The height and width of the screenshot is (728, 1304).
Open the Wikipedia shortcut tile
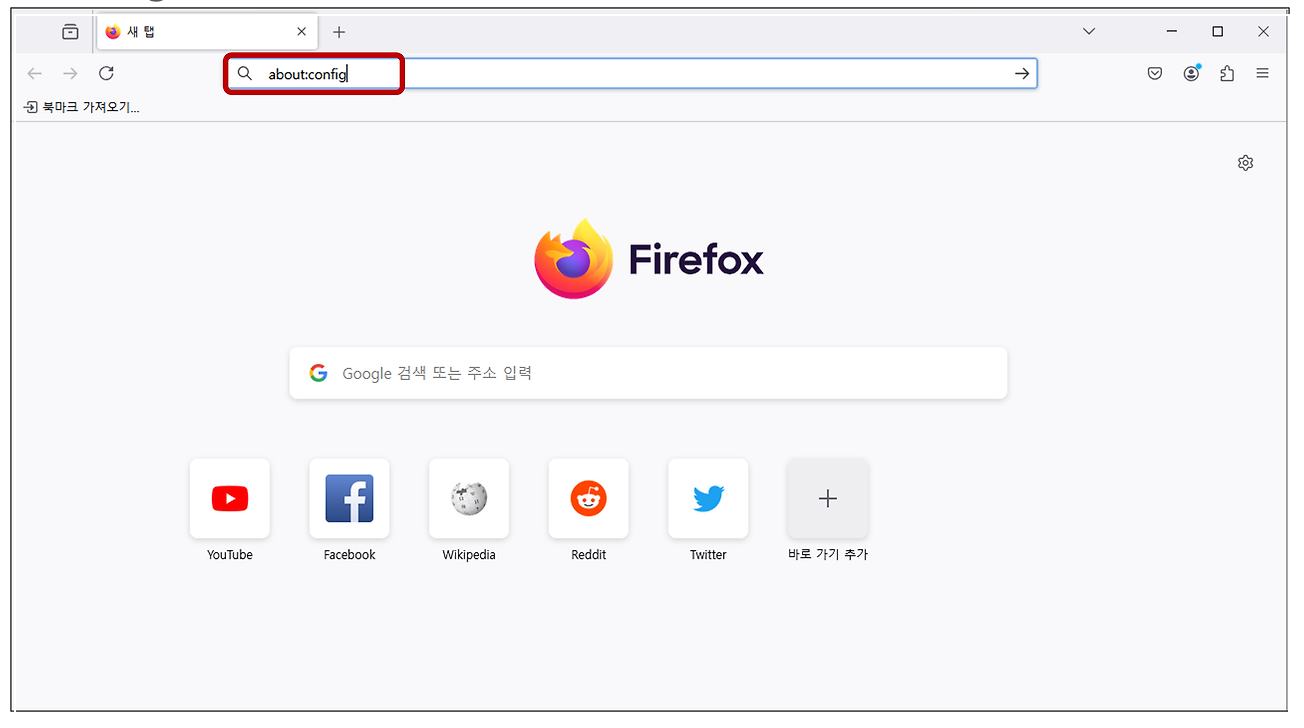click(x=469, y=498)
